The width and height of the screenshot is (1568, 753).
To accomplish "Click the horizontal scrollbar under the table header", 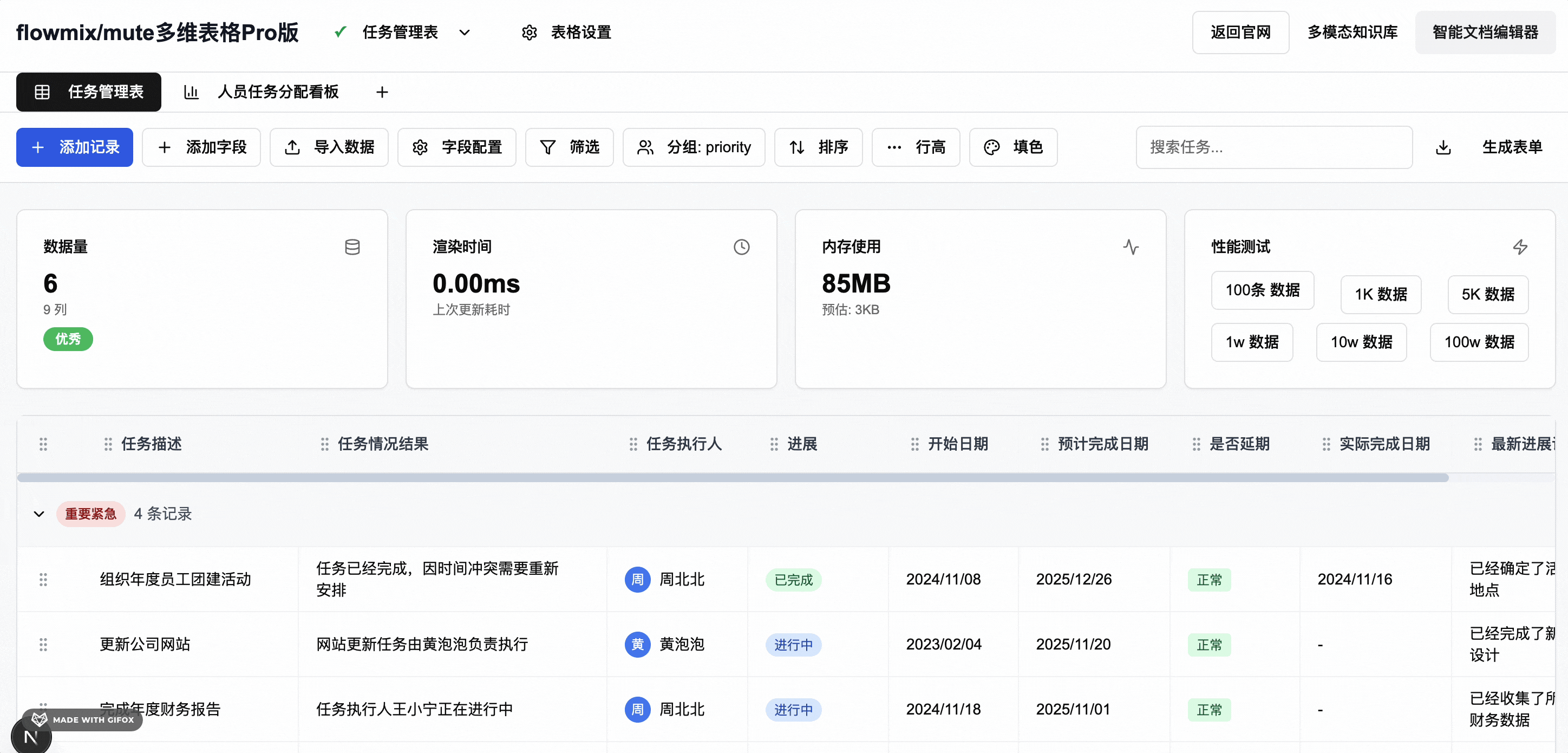I will point(732,478).
